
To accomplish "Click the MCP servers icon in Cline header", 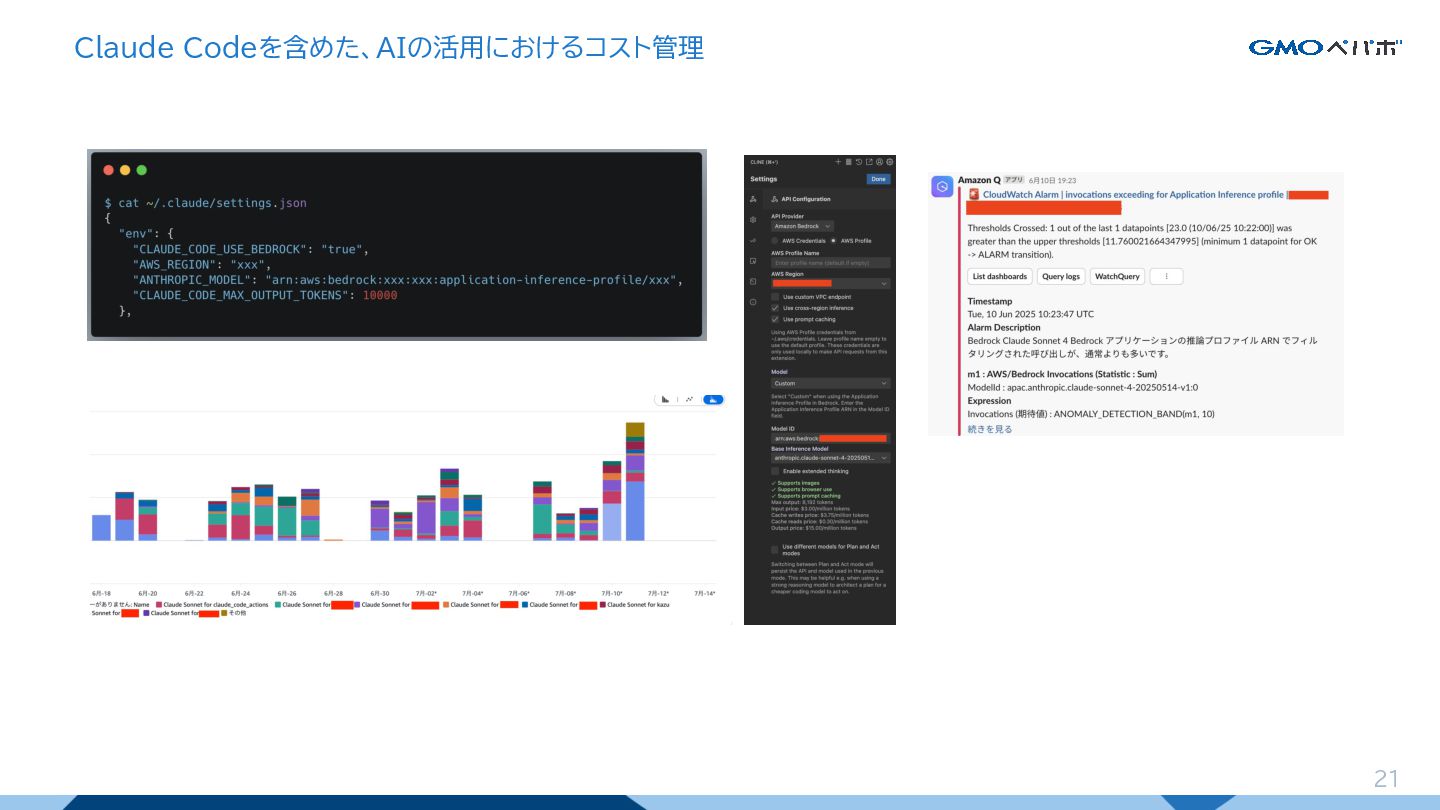I will point(848,161).
